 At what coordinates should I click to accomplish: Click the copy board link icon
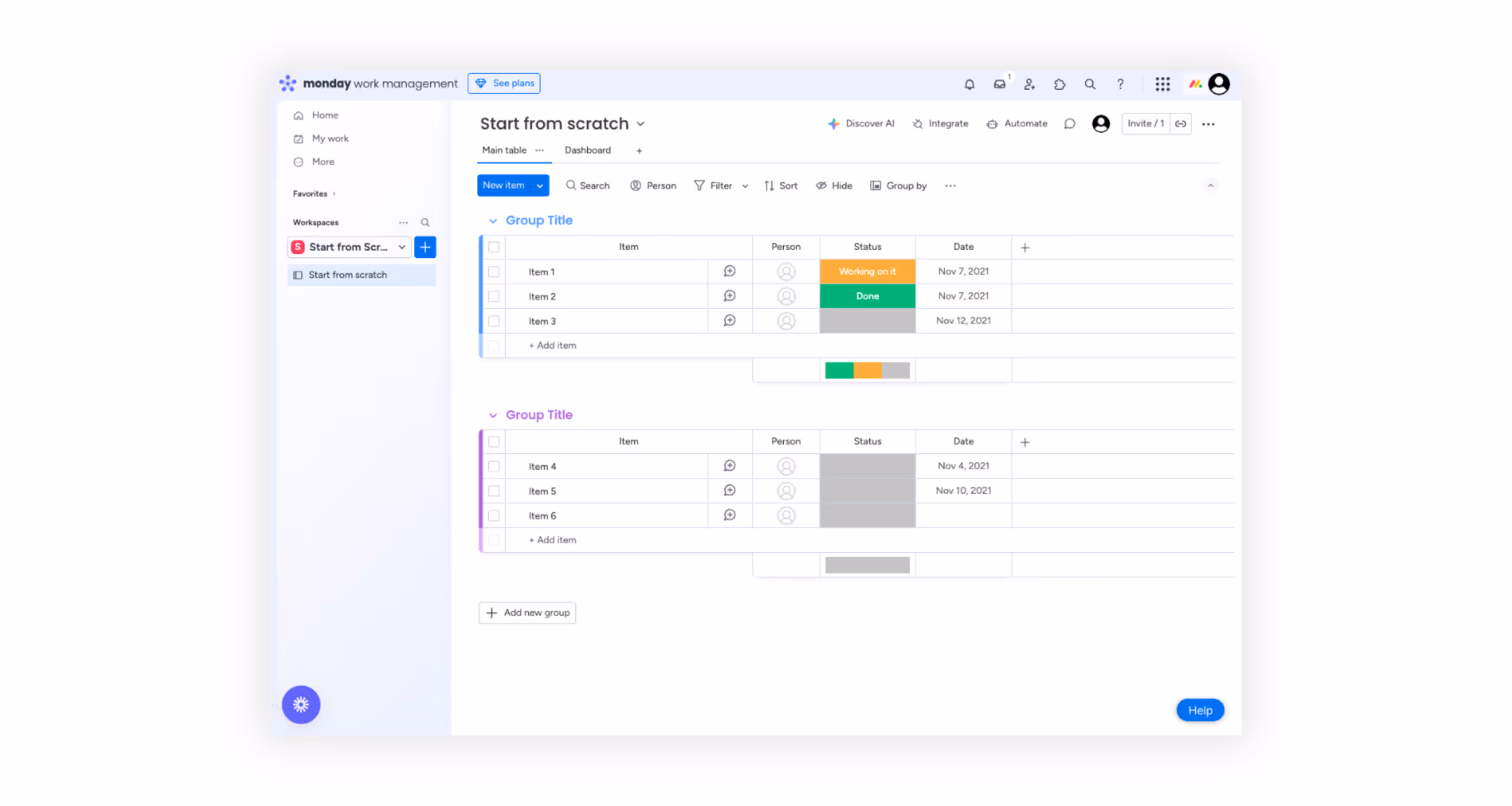click(x=1180, y=124)
